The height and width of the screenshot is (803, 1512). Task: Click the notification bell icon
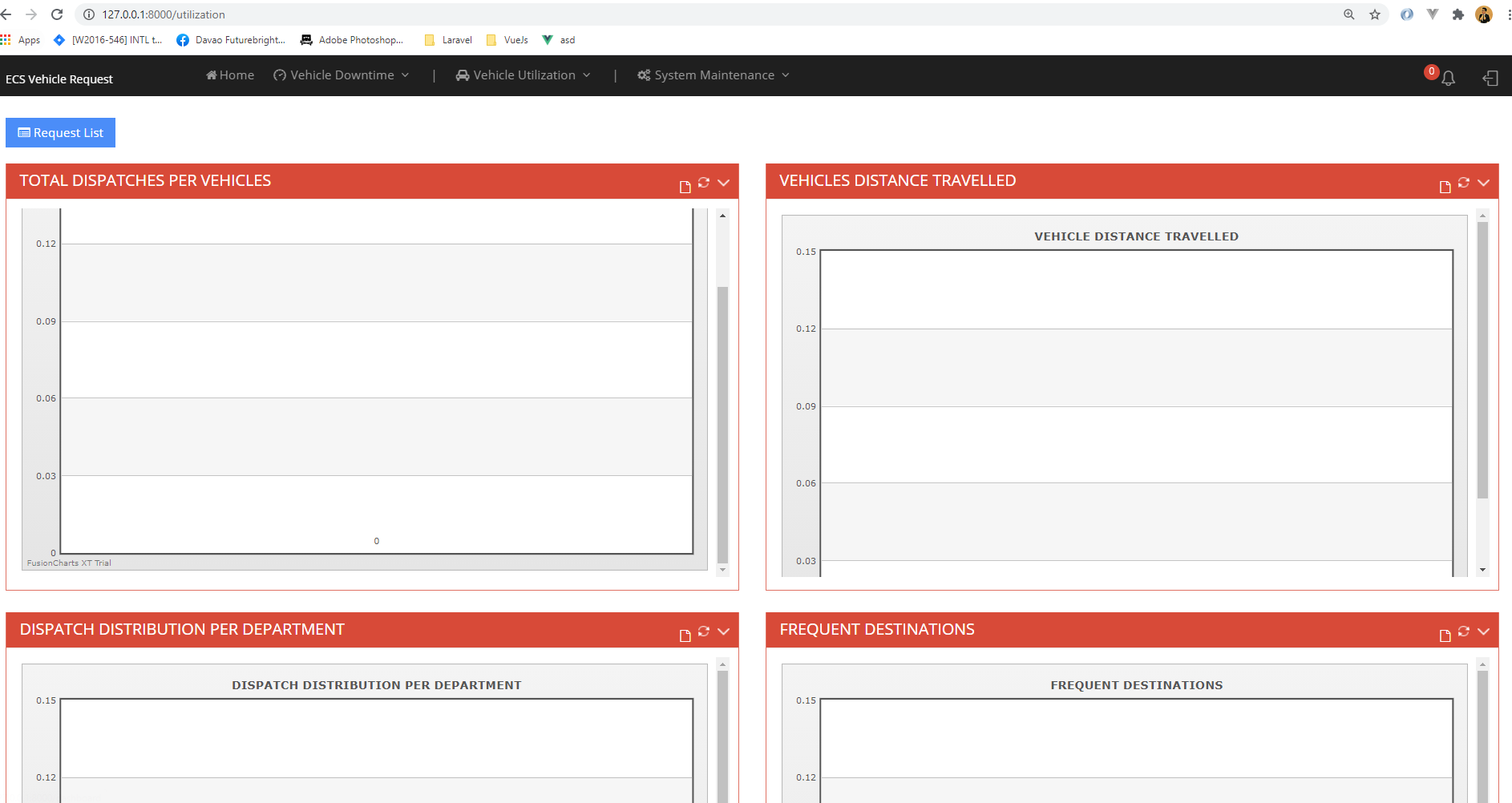[1448, 78]
